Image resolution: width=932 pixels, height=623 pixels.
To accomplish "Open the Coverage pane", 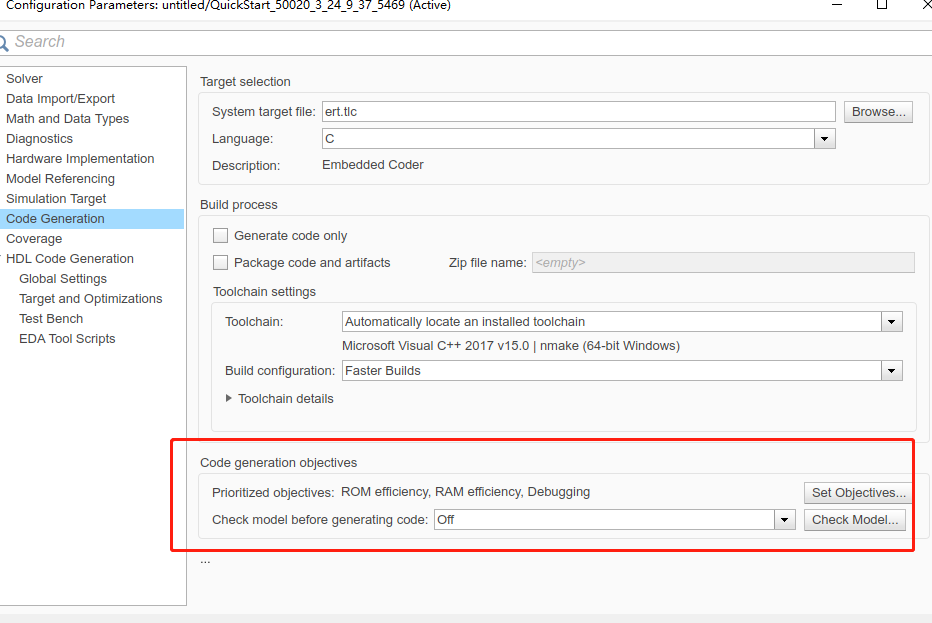I will pyautogui.click(x=34, y=239).
